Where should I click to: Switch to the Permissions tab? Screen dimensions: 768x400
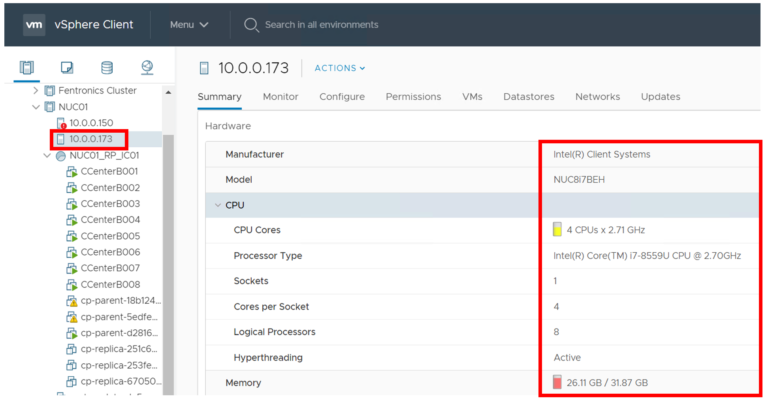tap(413, 97)
